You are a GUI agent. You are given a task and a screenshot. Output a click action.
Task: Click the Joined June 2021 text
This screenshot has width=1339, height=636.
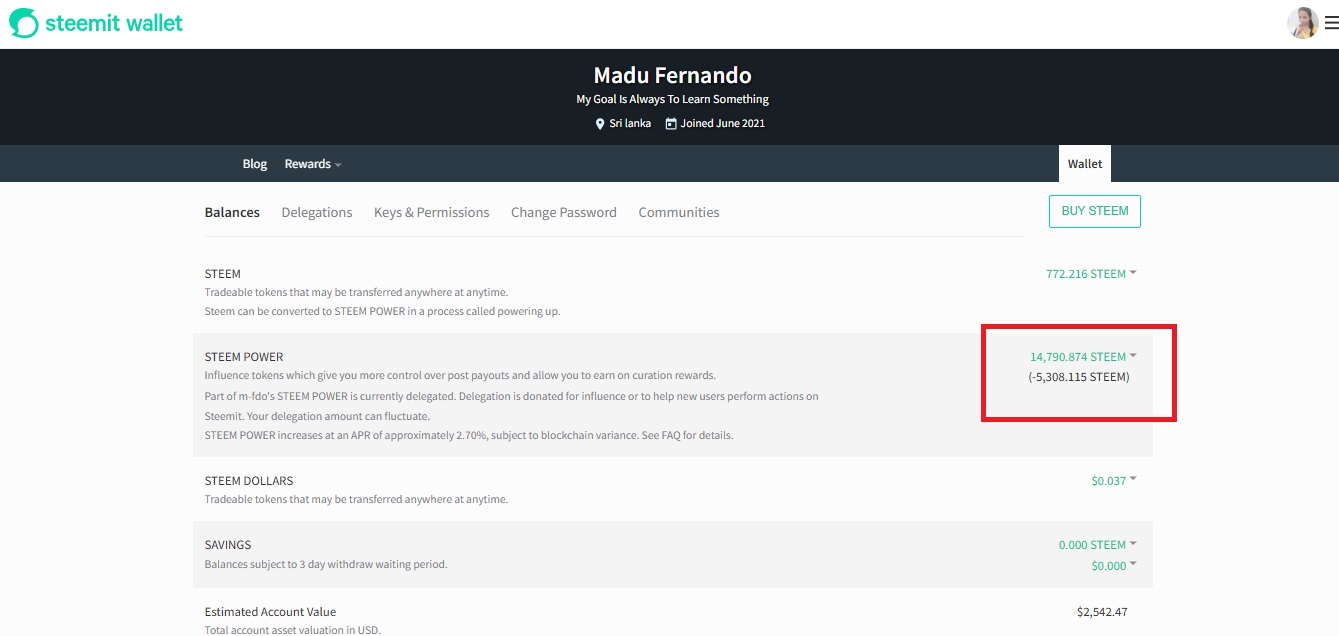coord(723,124)
